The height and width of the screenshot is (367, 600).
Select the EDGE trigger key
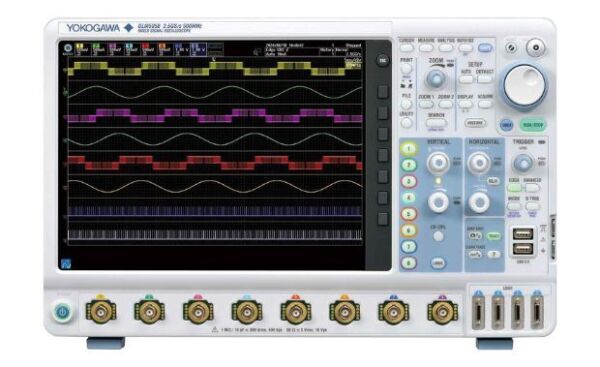(x=514, y=188)
